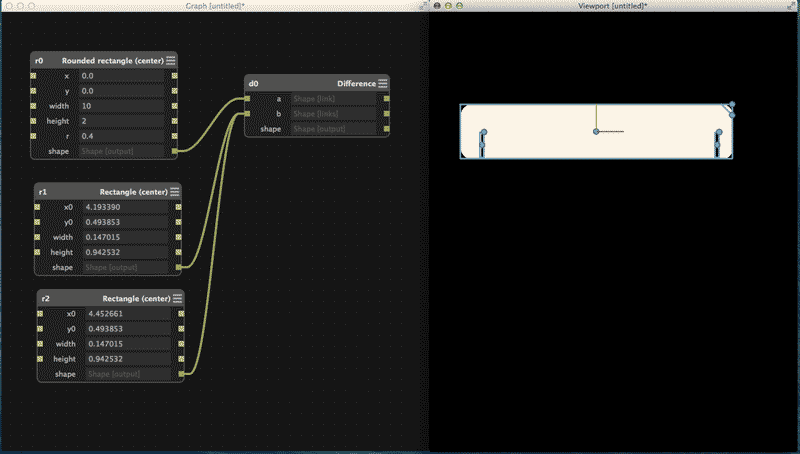Click r2's 'Rectangle (center)' title
The image size is (800, 454).
136,298
